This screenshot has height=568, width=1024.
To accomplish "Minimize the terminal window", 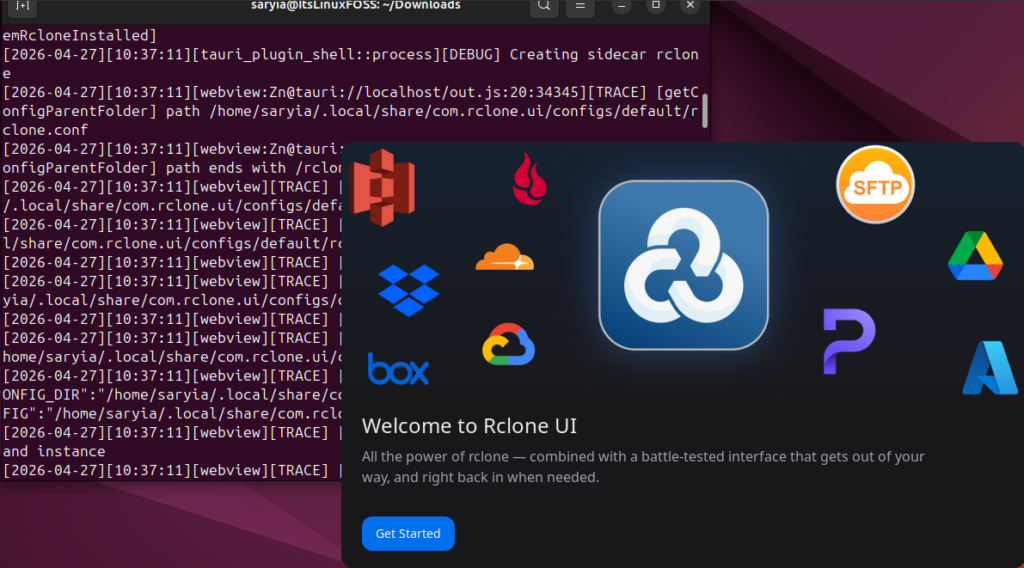I will click(622, 6).
